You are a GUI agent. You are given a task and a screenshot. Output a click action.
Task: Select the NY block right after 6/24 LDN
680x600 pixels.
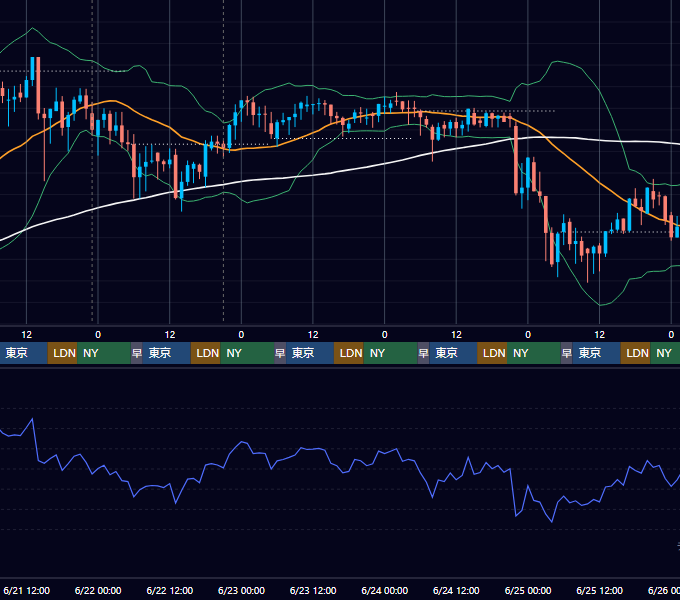point(534,353)
